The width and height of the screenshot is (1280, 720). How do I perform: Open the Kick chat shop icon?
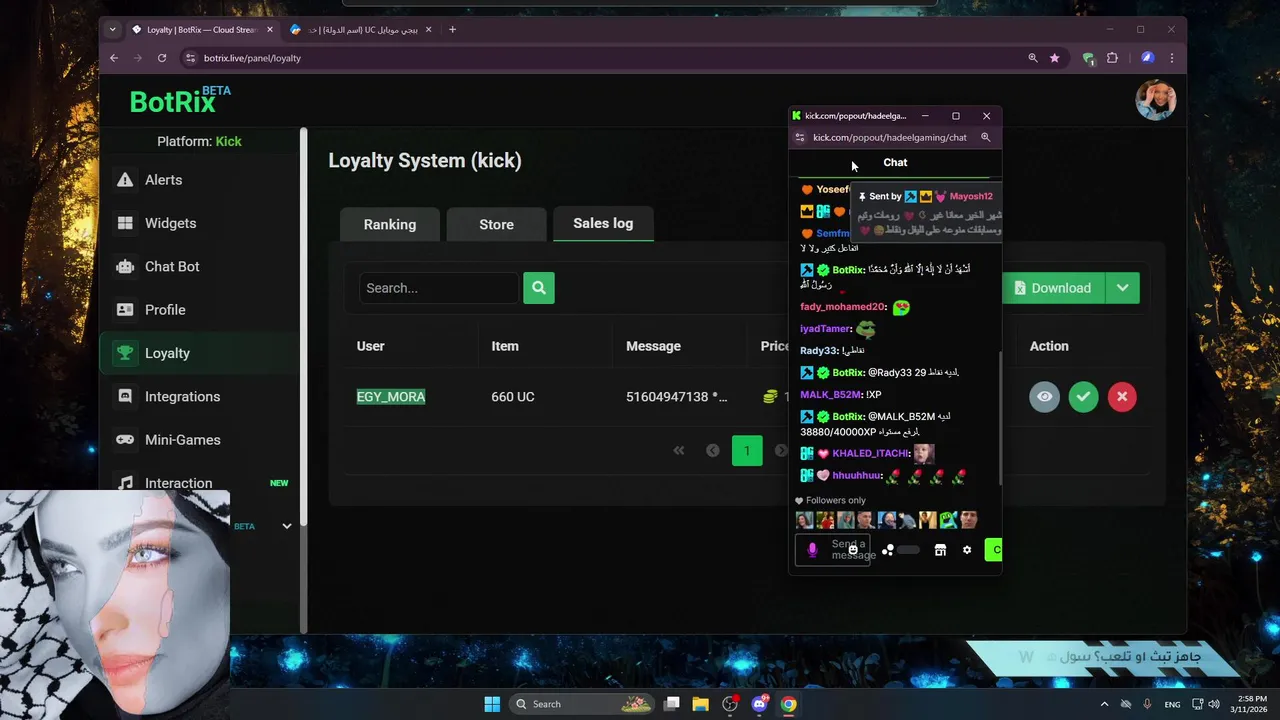tap(940, 550)
